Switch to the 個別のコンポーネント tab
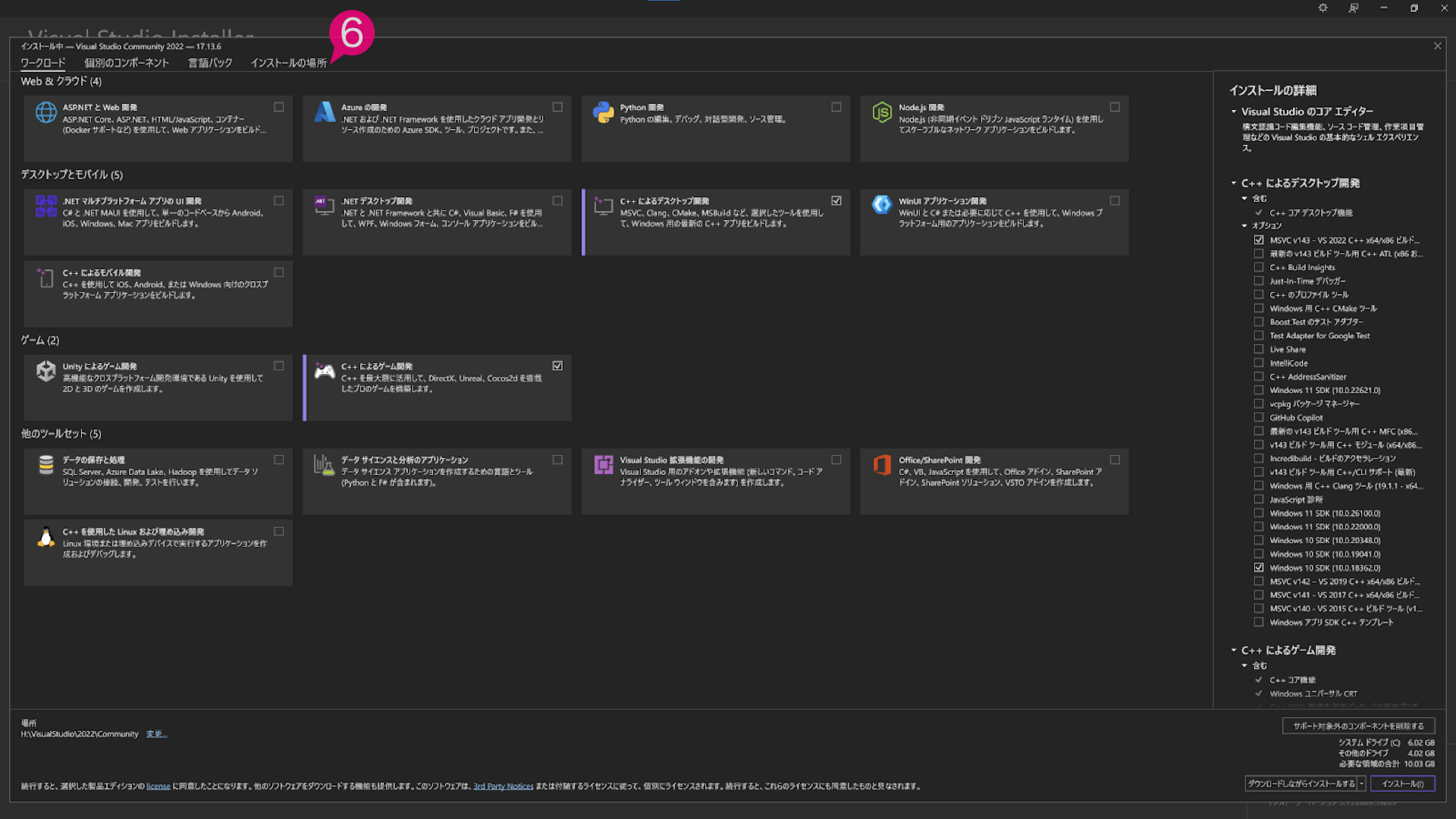The width and height of the screenshot is (1456, 819). (127, 63)
